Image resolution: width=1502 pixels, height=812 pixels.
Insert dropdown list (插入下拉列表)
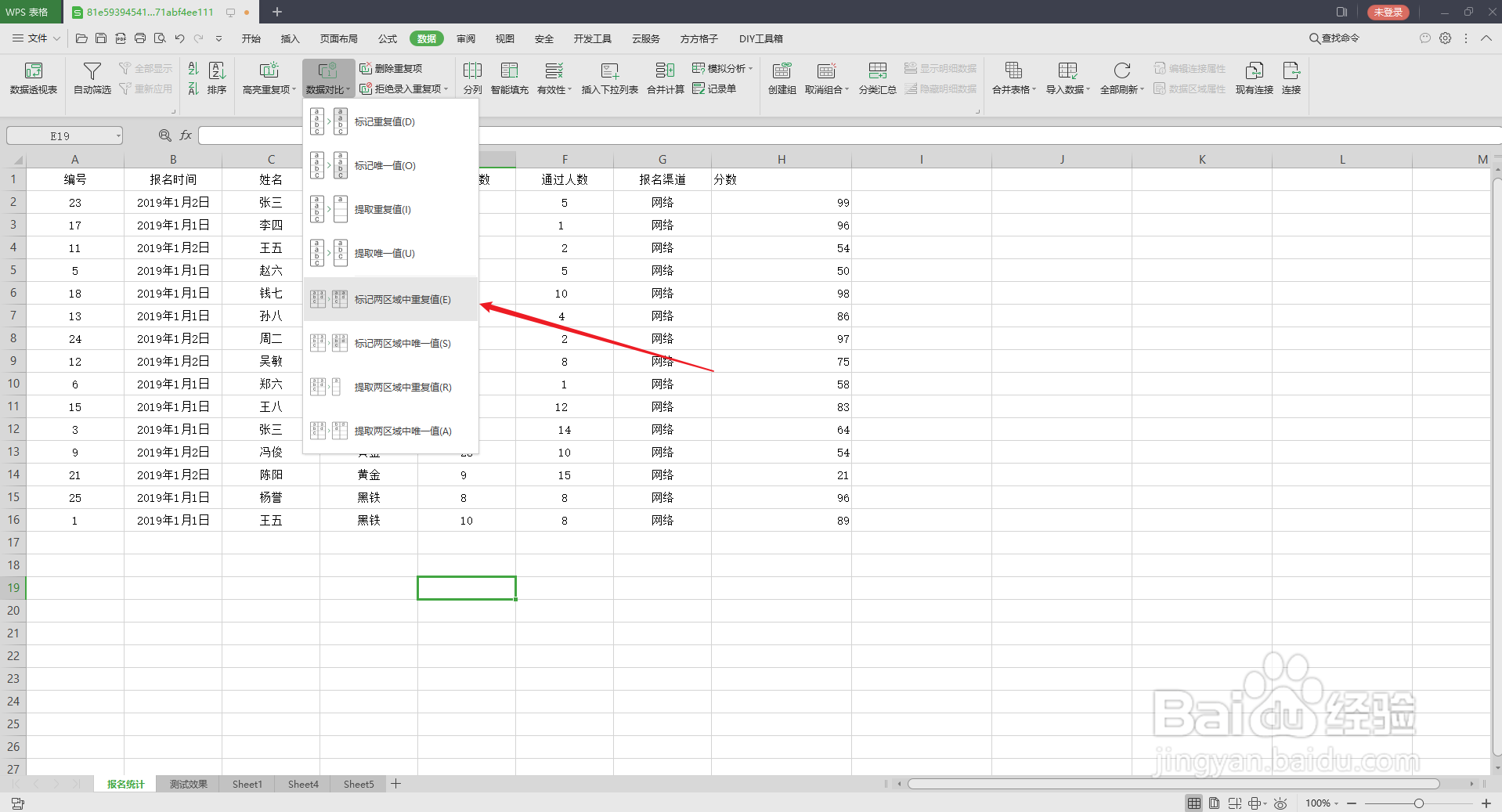[x=610, y=78]
